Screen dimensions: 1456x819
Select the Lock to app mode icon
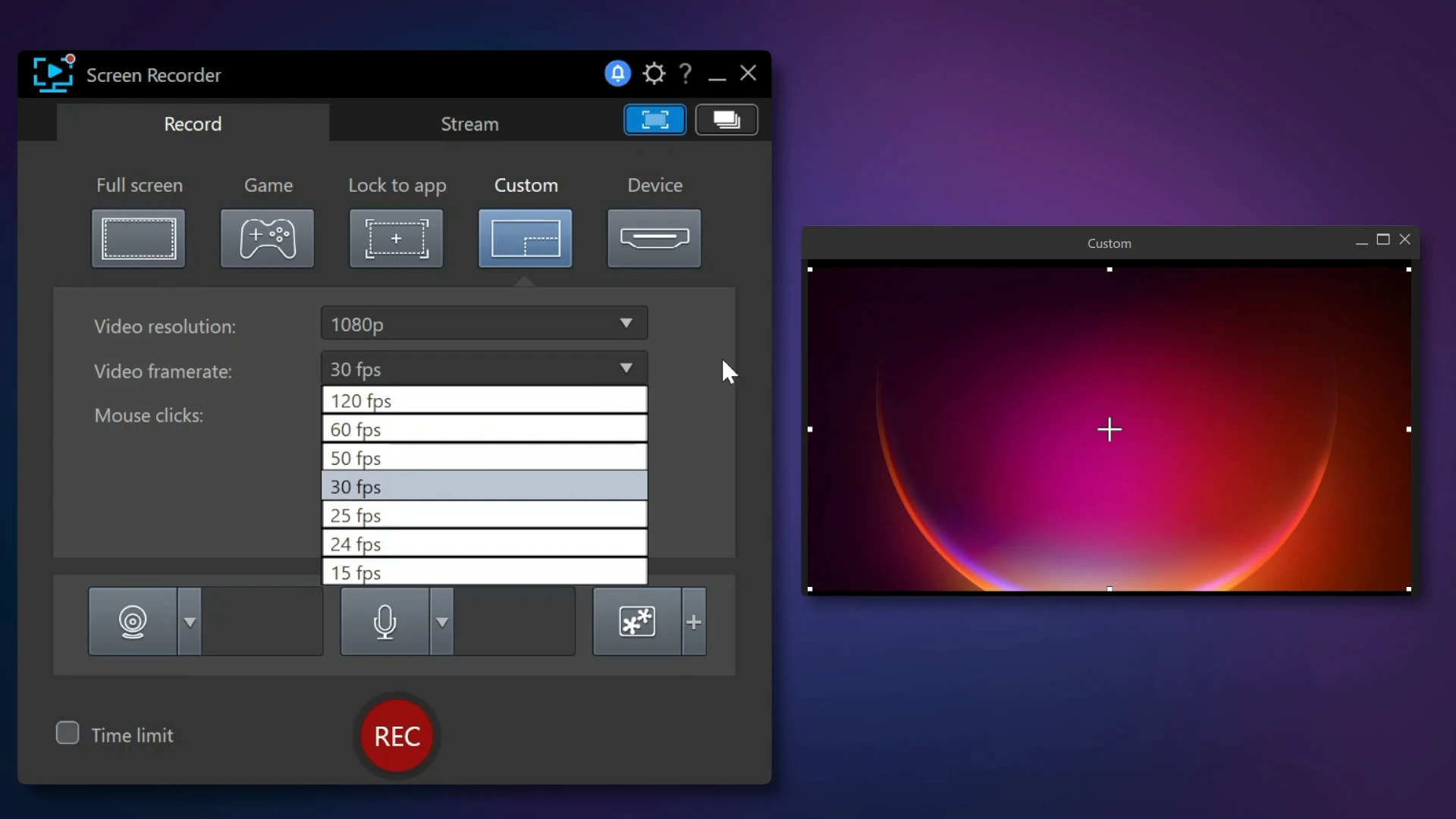(396, 238)
